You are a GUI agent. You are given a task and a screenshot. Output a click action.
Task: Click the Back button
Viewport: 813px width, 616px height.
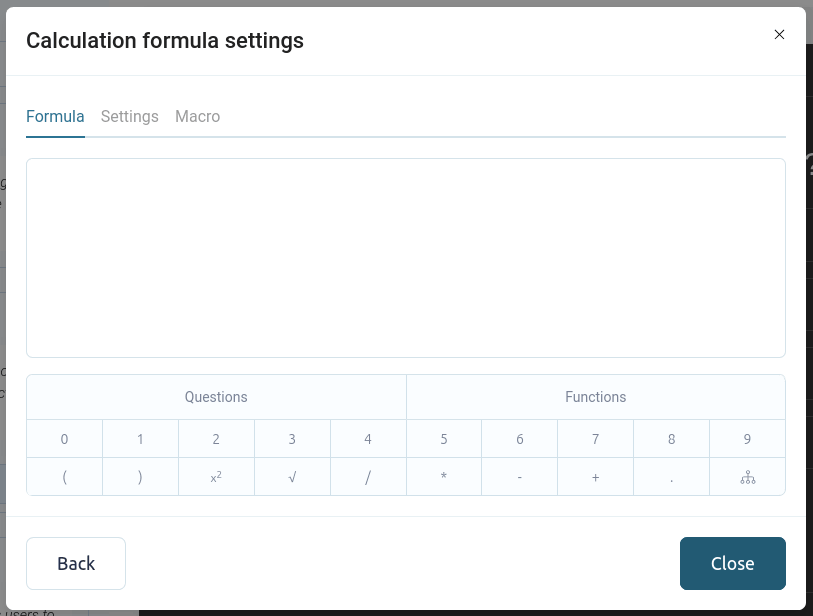click(x=76, y=564)
